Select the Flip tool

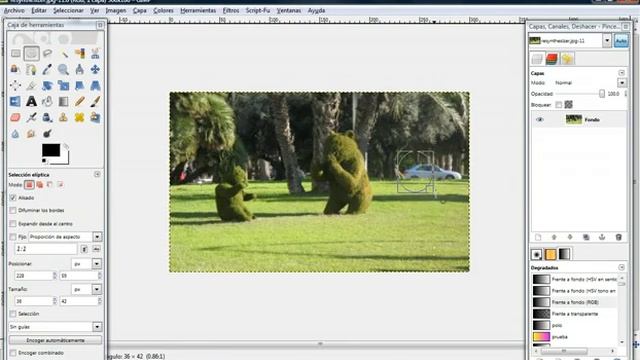click(x=16, y=101)
